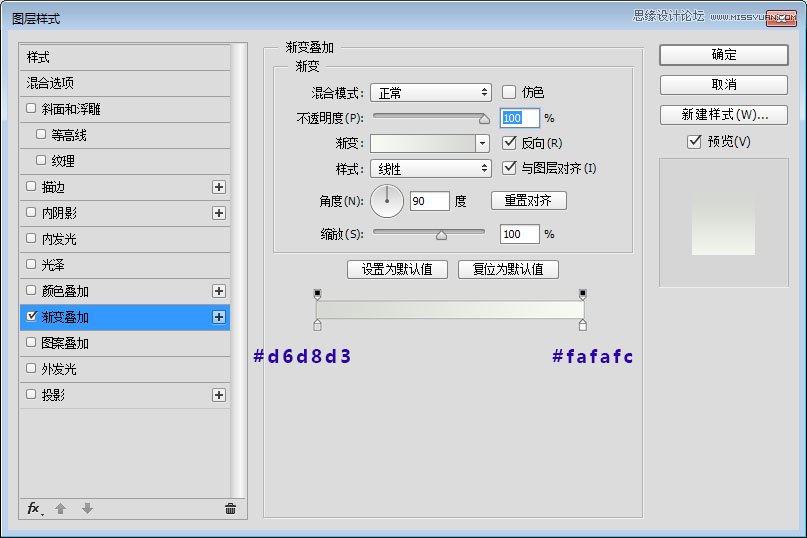
Task: Add another 渐变叠加 effect via plus icon
Action: (219, 317)
